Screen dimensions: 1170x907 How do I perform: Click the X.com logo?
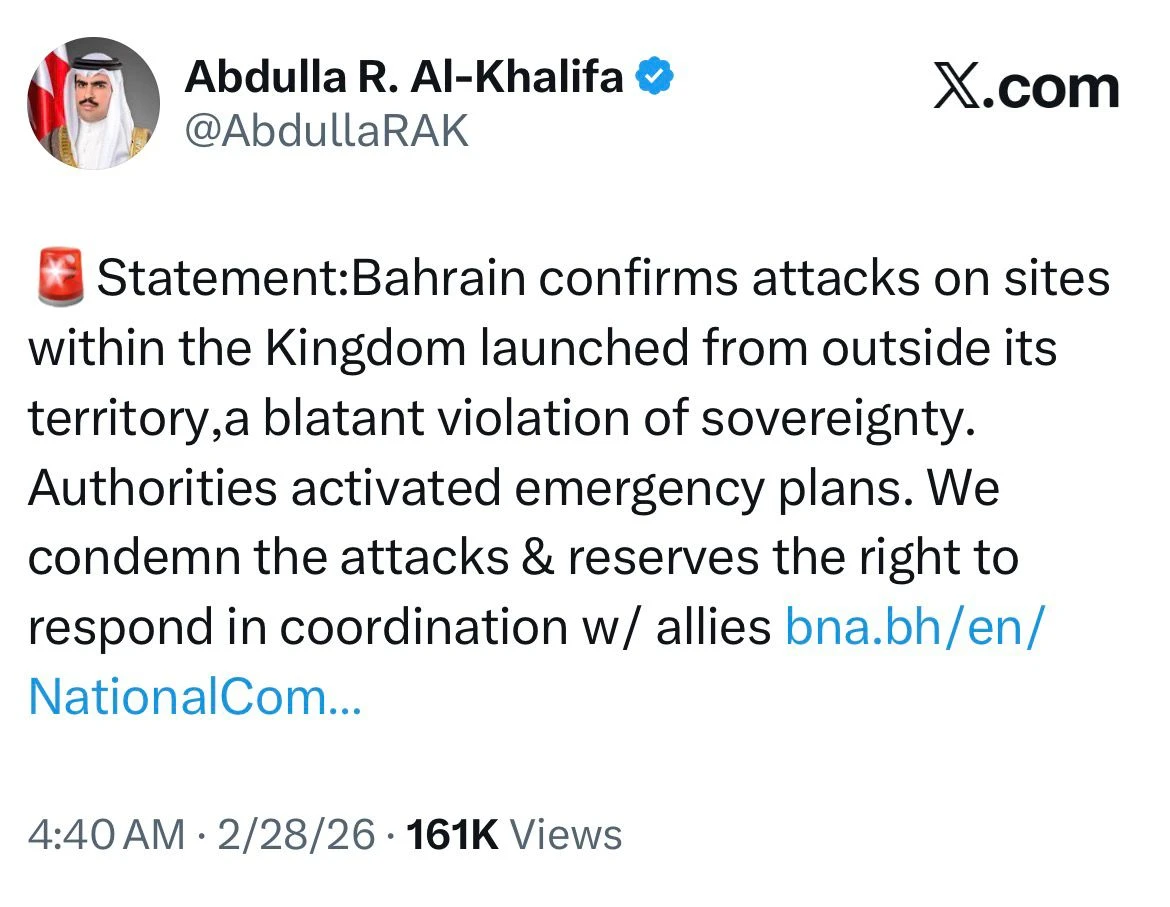coord(1026,88)
